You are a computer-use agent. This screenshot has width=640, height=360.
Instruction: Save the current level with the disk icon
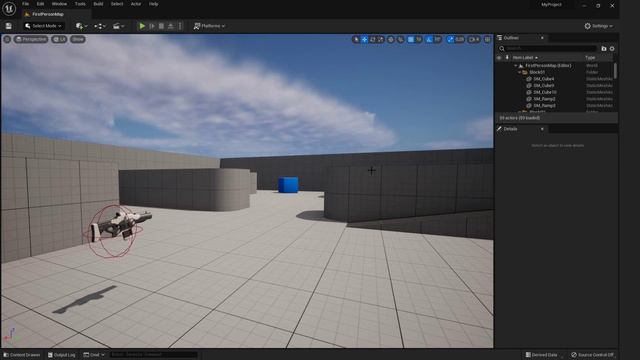pyautogui.click(x=9, y=26)
